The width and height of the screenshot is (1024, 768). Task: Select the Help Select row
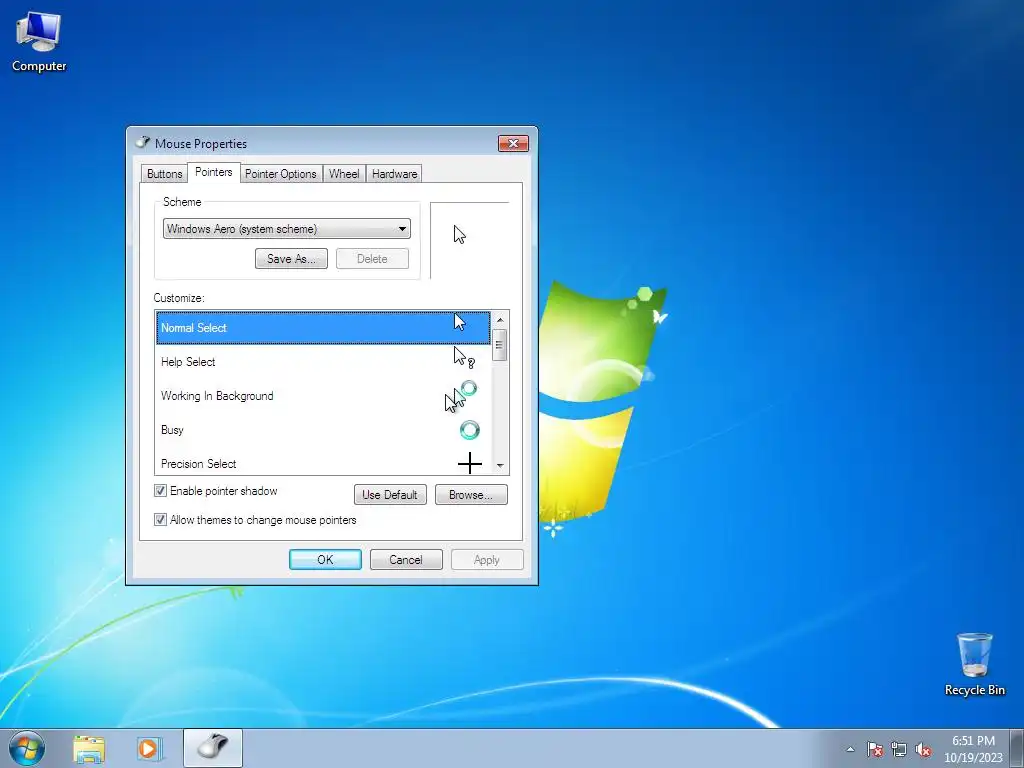click(323, 362)
